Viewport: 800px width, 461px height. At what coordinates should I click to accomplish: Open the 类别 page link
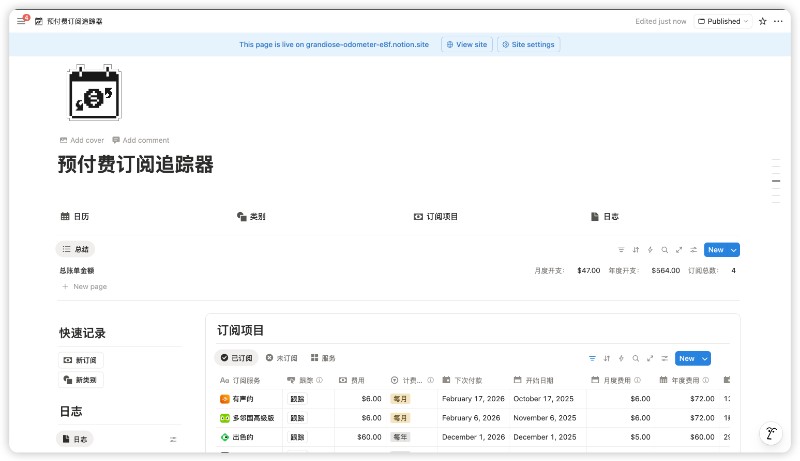(x=251, y=217)
